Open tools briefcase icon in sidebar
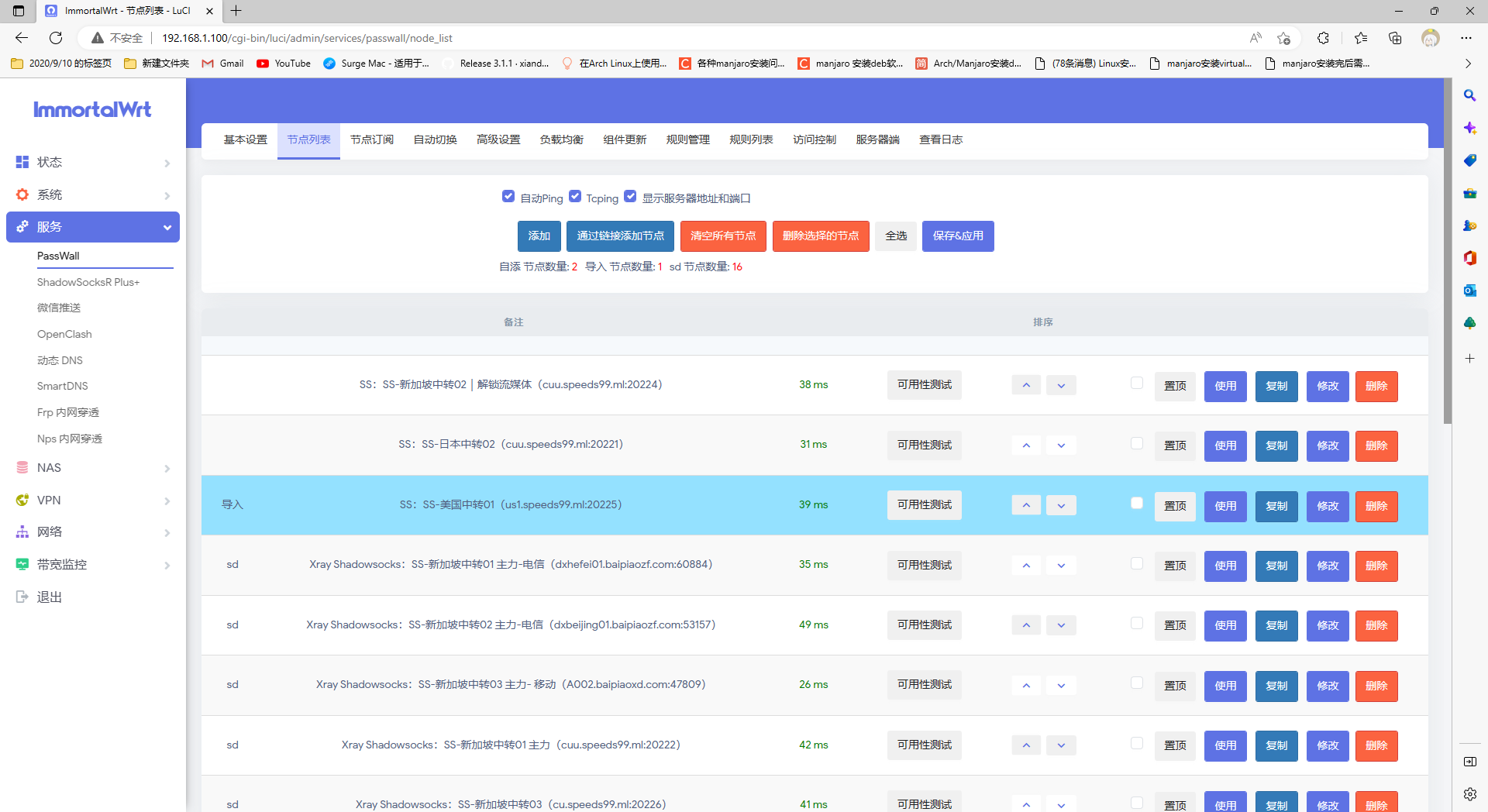Viewport: 1488px width, 812px height. coord(1469,193)
